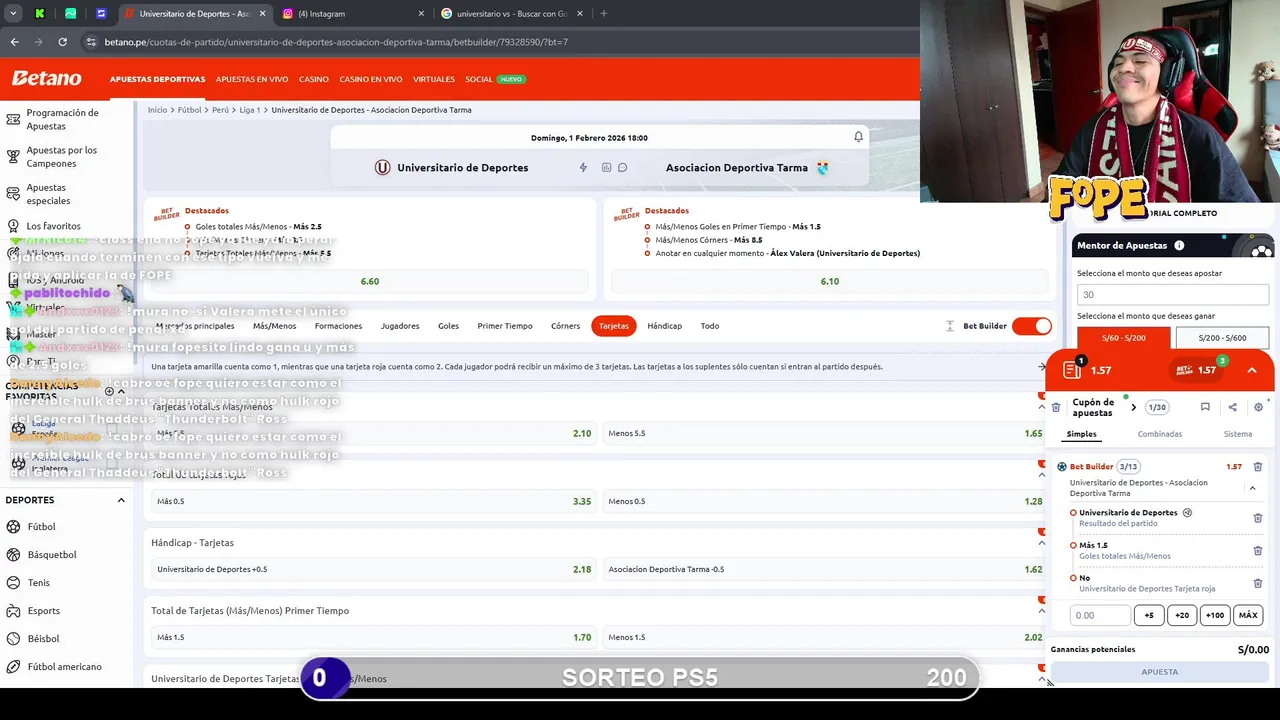Click the MÁX stake button

(x=1248, y=615)
